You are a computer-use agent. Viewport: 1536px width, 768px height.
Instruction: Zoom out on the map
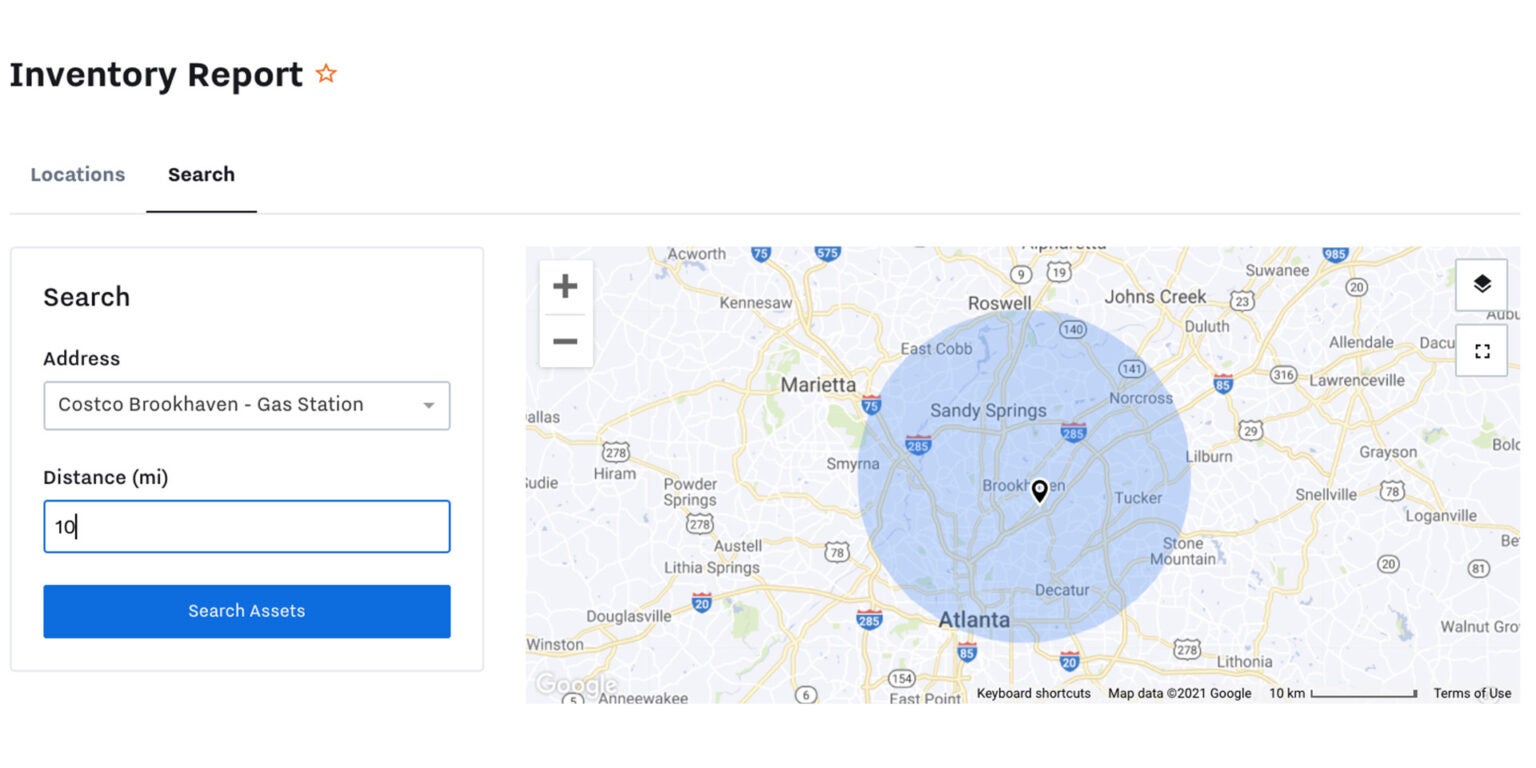[565, 341]
